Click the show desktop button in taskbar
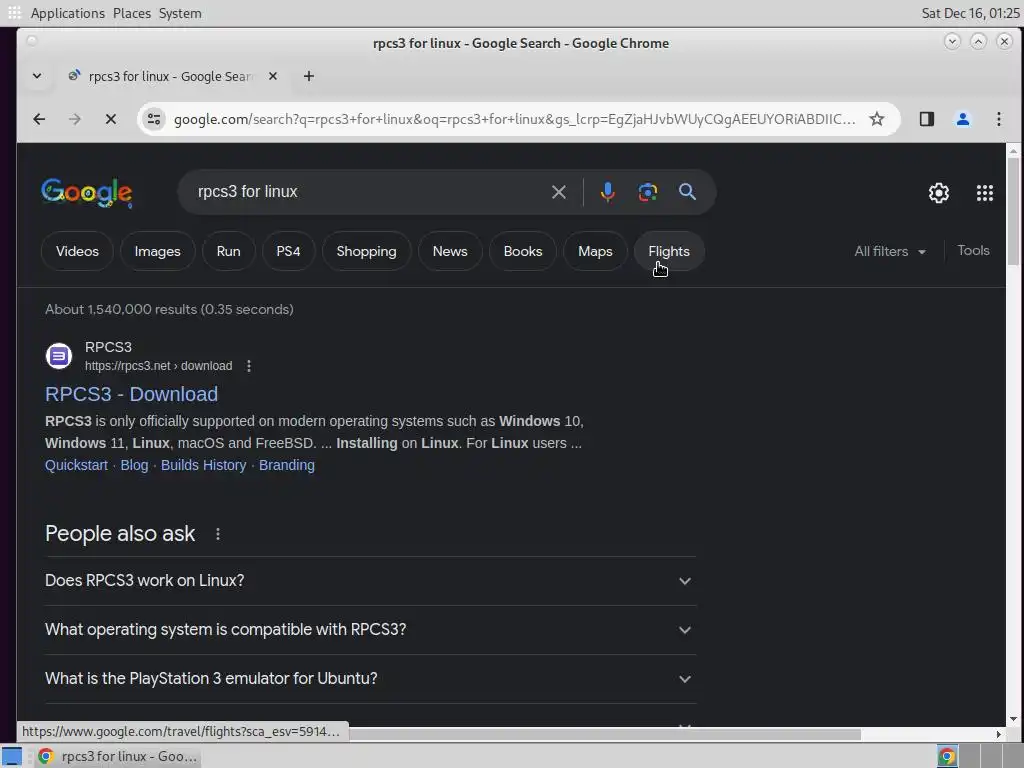 click(12, 756)
